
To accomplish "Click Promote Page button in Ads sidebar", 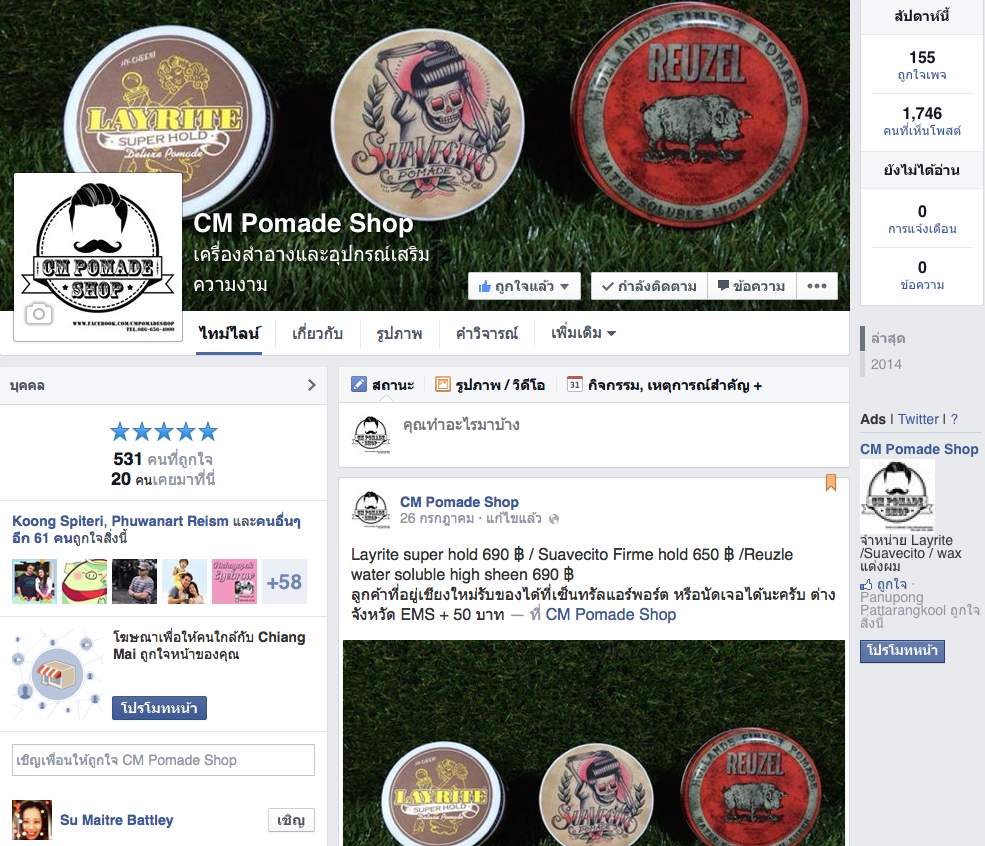I will [x=902, y=650].
